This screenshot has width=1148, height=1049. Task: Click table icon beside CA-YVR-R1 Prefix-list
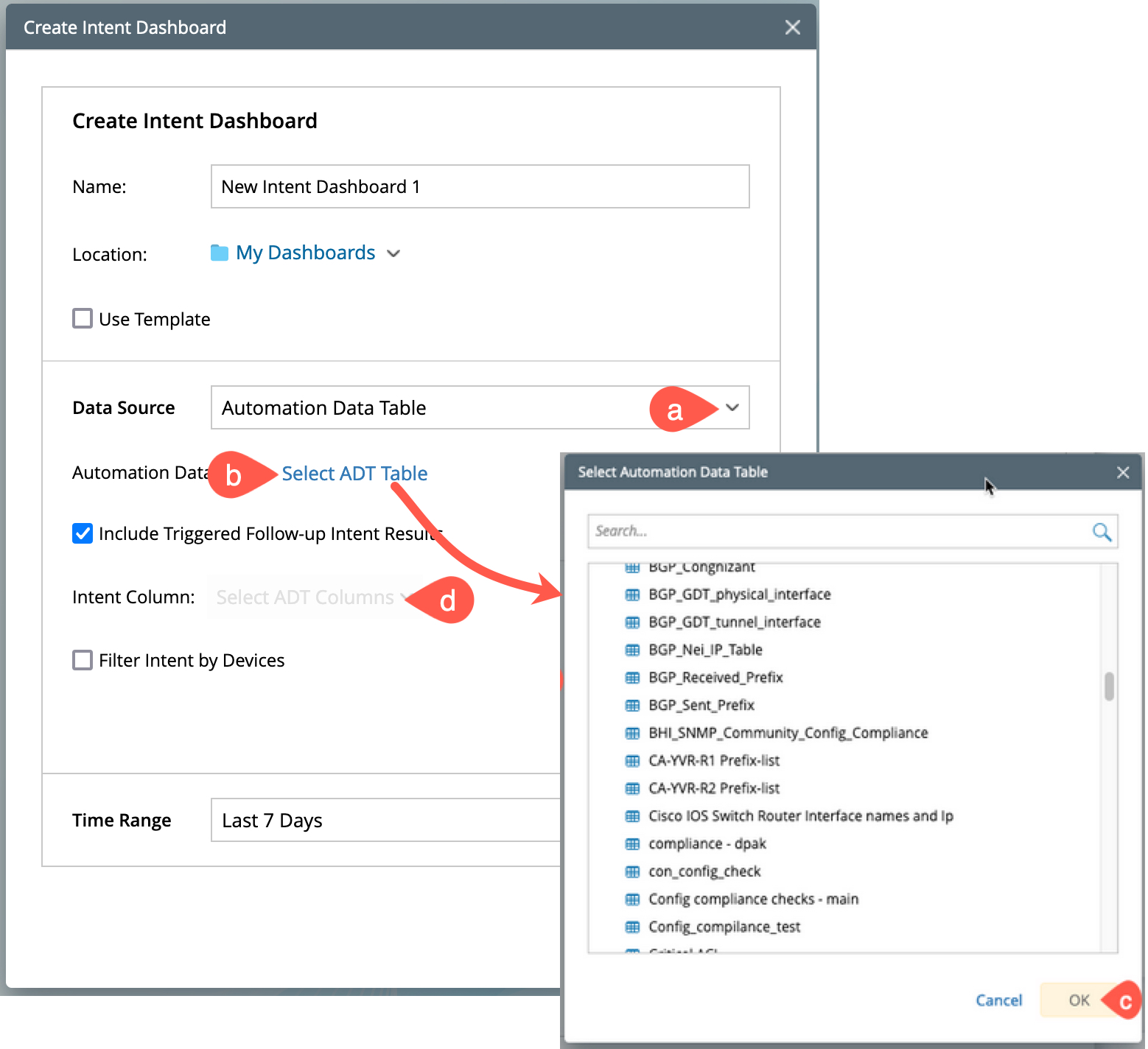pos(632,761)
